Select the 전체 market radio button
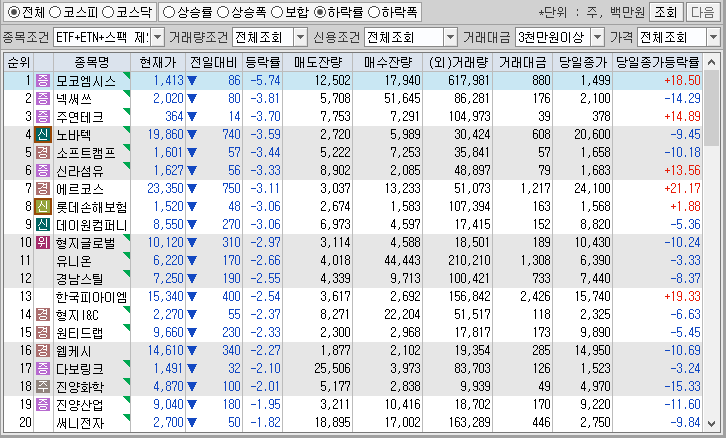 [x=13, y=13]
